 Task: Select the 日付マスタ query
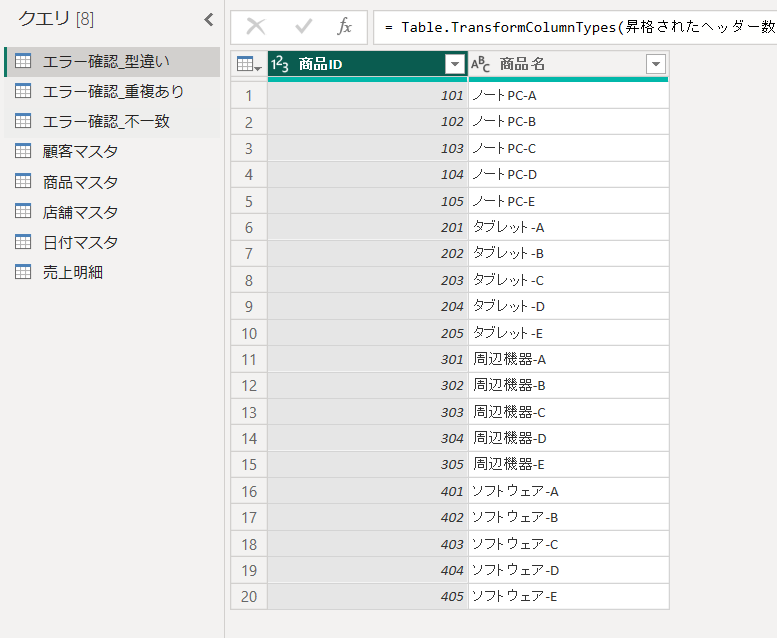pos(112,242)
